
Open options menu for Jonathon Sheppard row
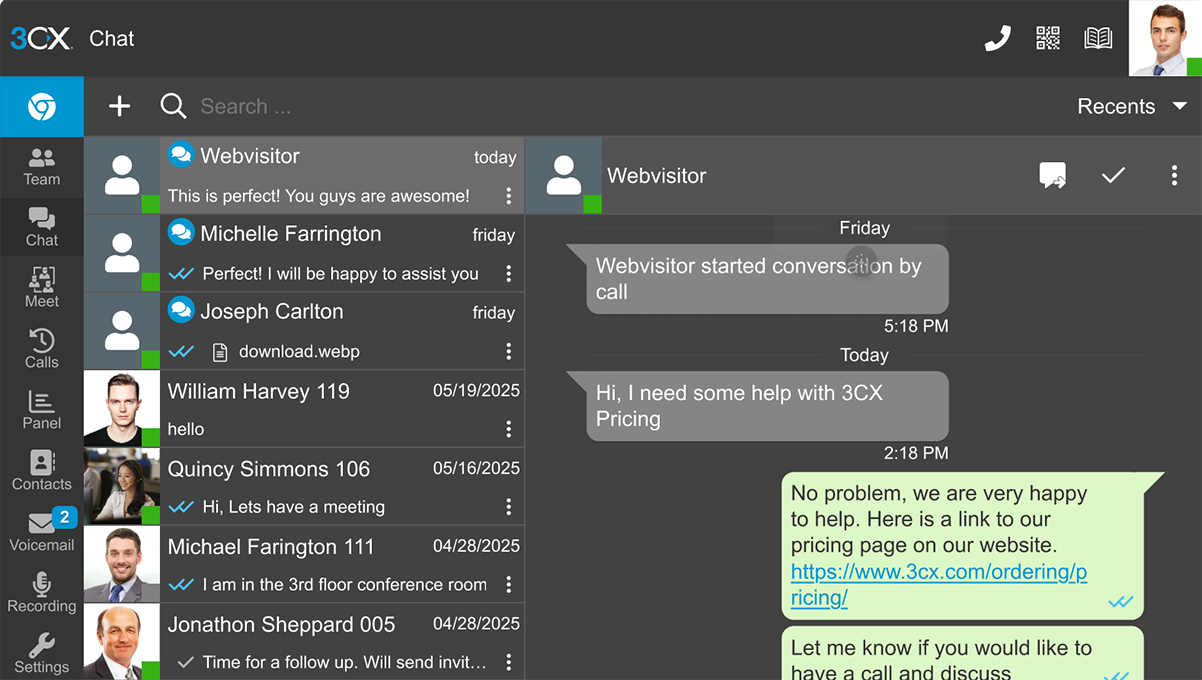(509, 662)
